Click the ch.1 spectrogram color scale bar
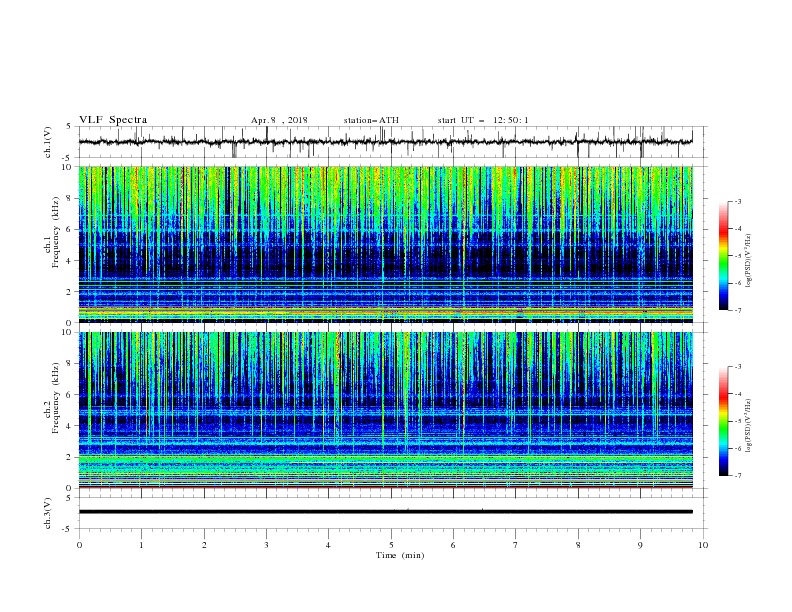The width and height of the screenshot is (792, 612). tap(723, 256)
